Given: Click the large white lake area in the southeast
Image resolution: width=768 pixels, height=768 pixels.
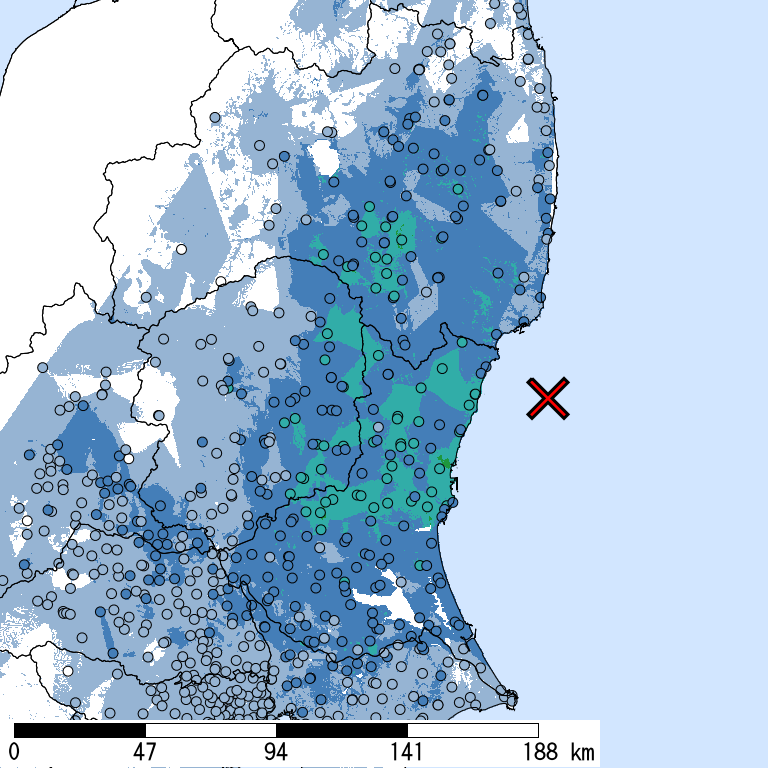Looking at the screenshot, I should [x=400, y=605].
